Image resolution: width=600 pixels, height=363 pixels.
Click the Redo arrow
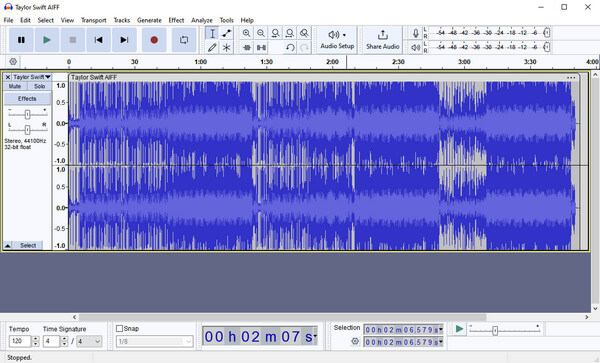304,47
